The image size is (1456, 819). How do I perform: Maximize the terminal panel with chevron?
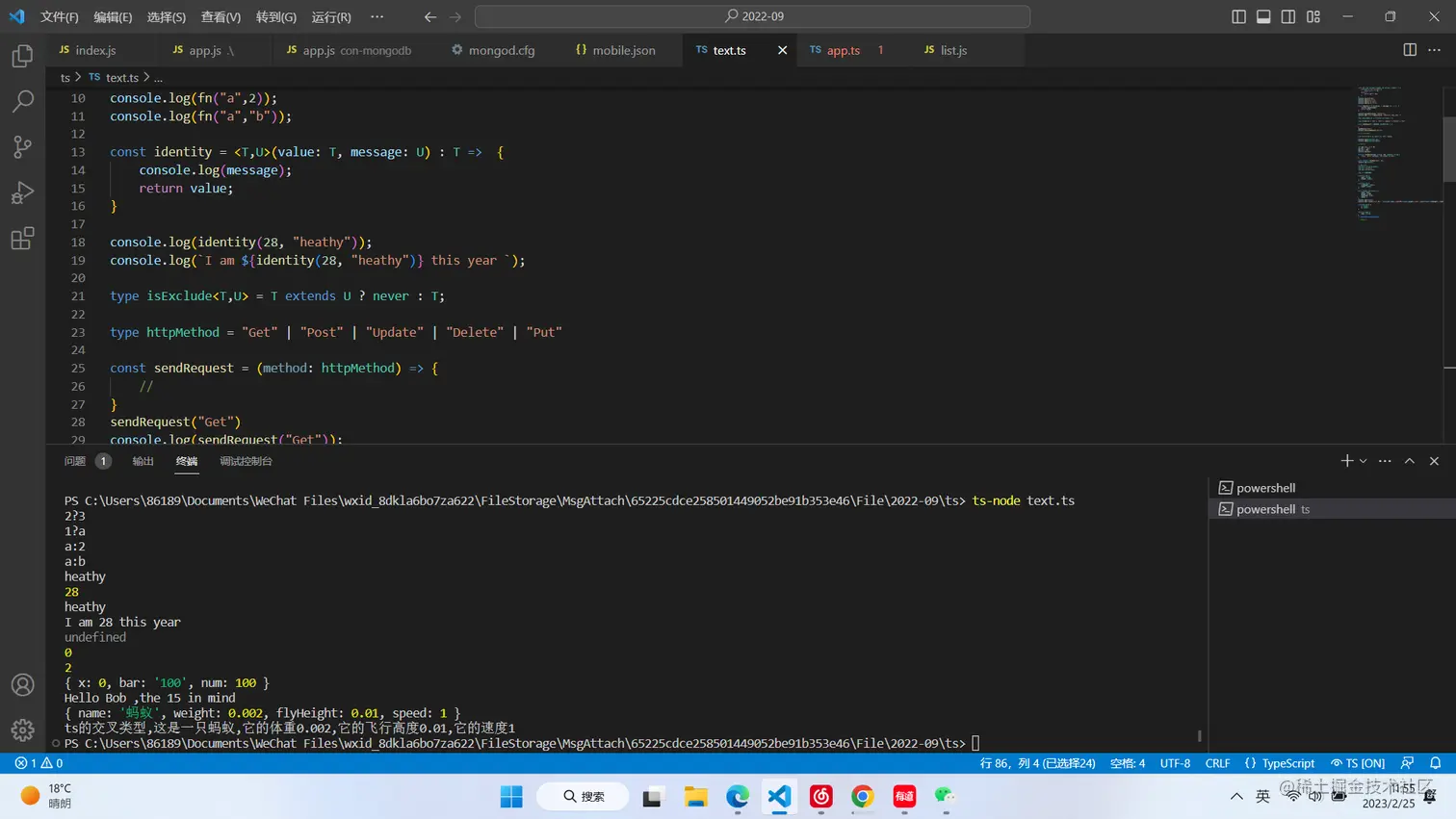tap(1410, 461)
